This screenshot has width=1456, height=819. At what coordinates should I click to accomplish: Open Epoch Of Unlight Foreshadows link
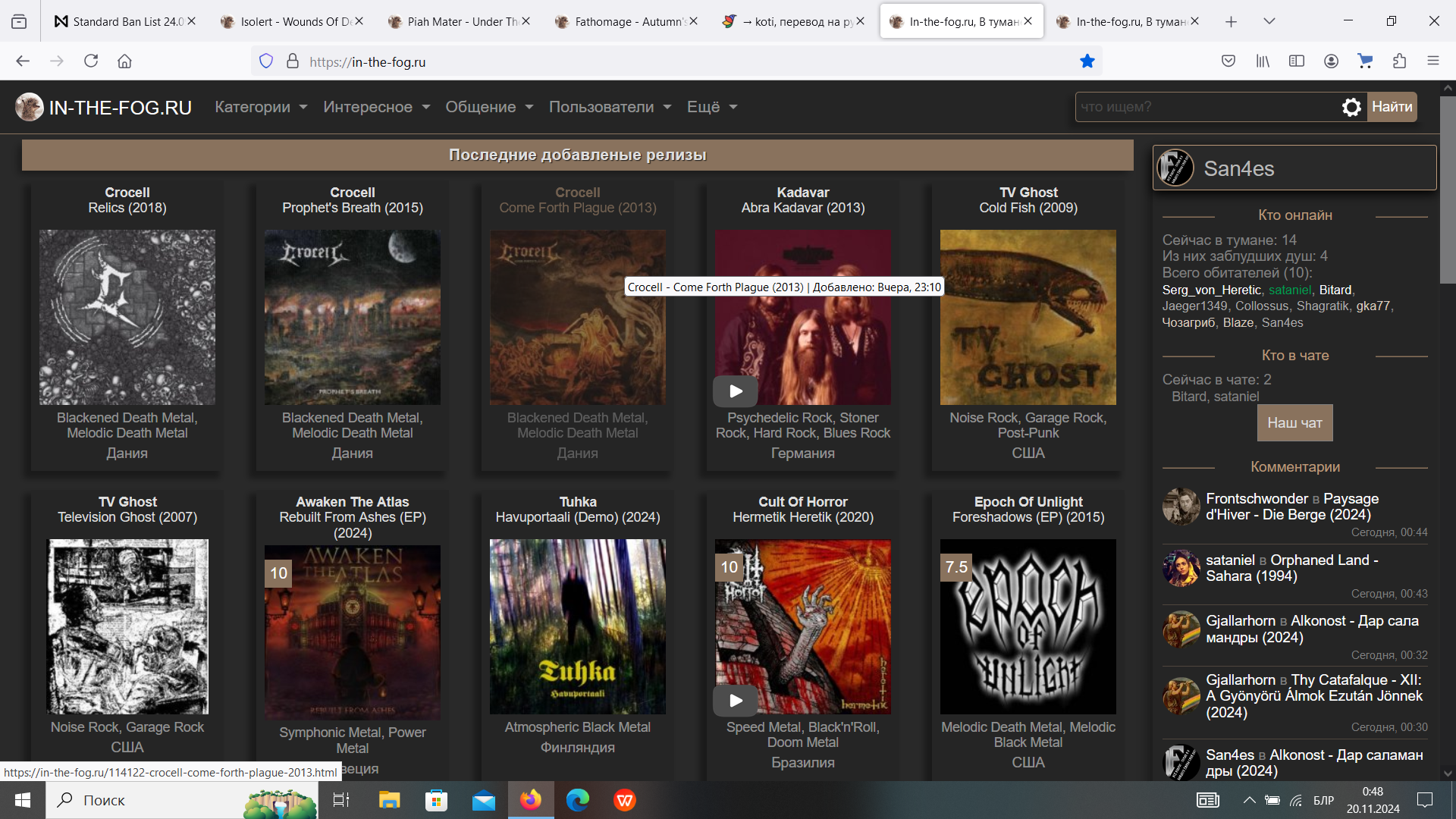tap(1028, 510)
